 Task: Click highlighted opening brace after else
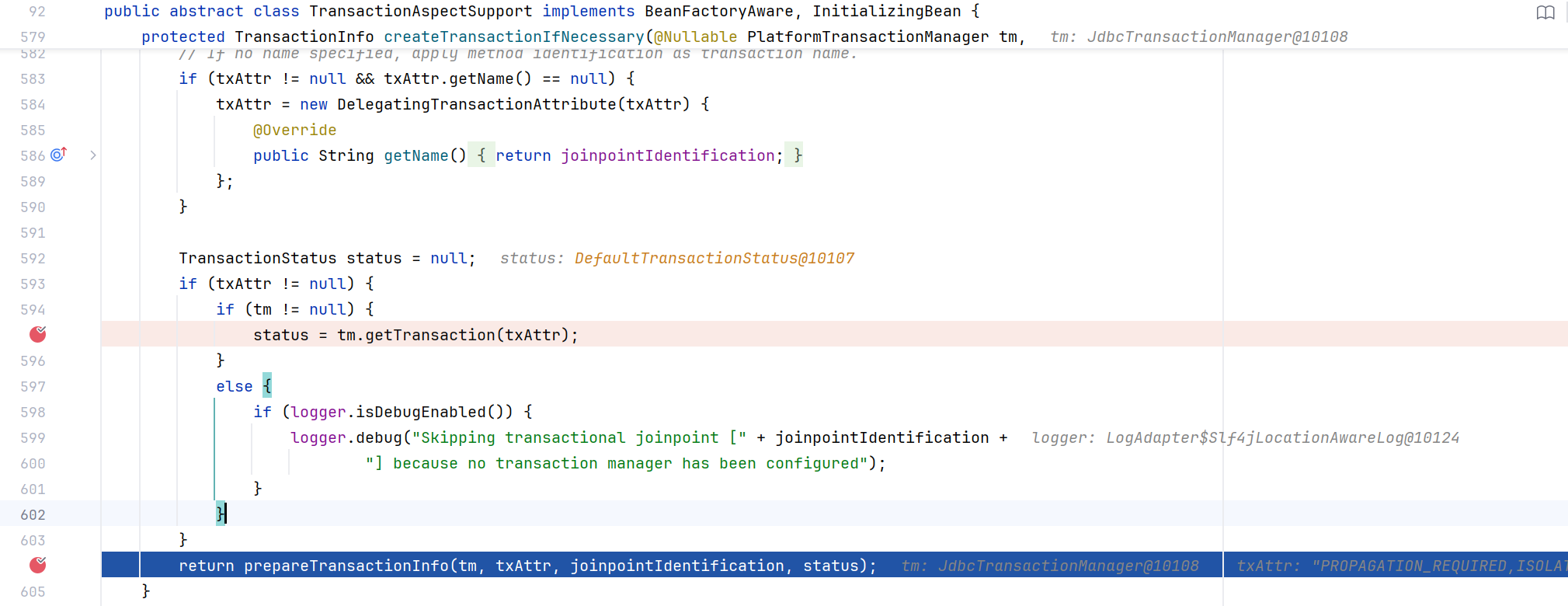coord(267,385)
